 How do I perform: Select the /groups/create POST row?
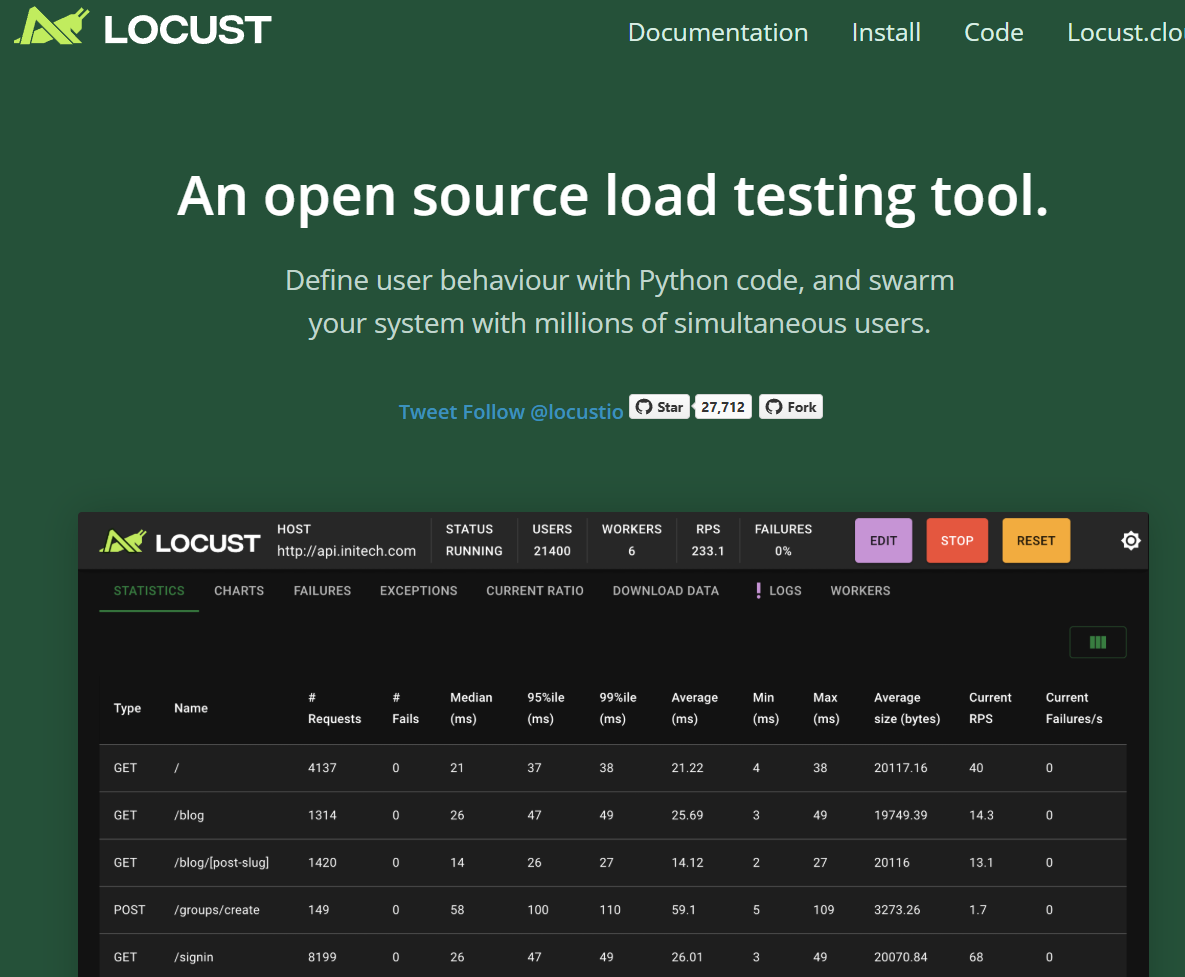(216, 910)
